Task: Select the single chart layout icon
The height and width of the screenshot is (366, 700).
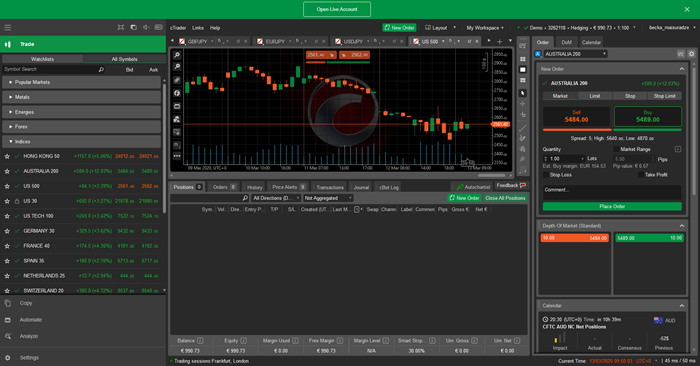Action: click(522, 70)
